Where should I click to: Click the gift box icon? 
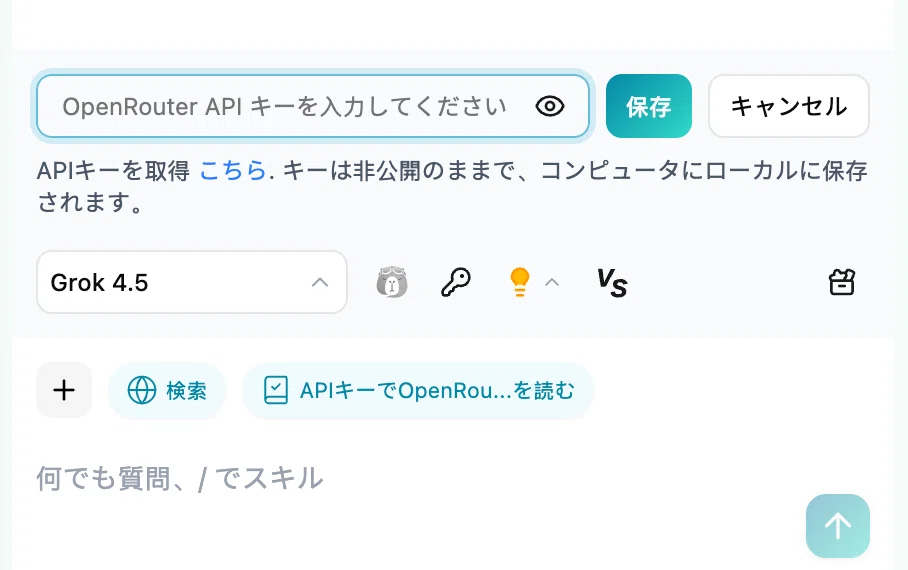pyautogui.click(x=841, y=283)
